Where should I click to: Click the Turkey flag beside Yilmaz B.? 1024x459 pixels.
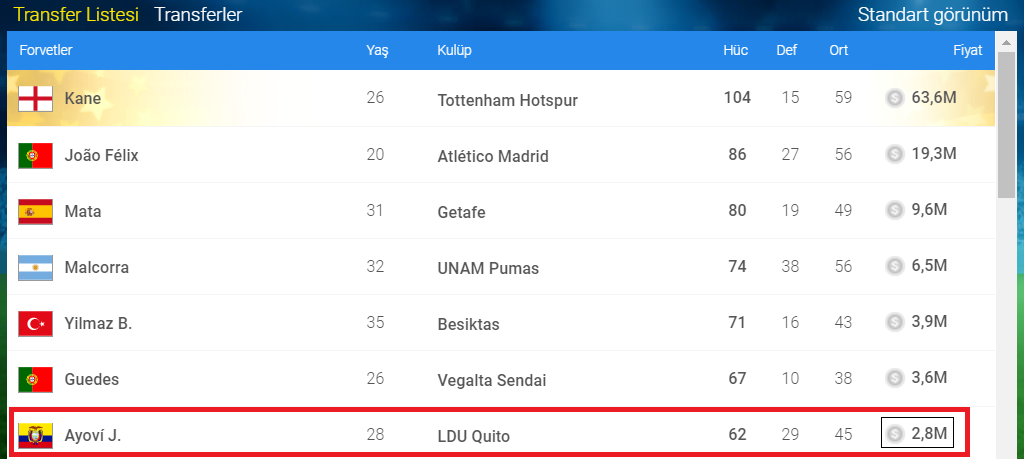click(x=34, y=323)
